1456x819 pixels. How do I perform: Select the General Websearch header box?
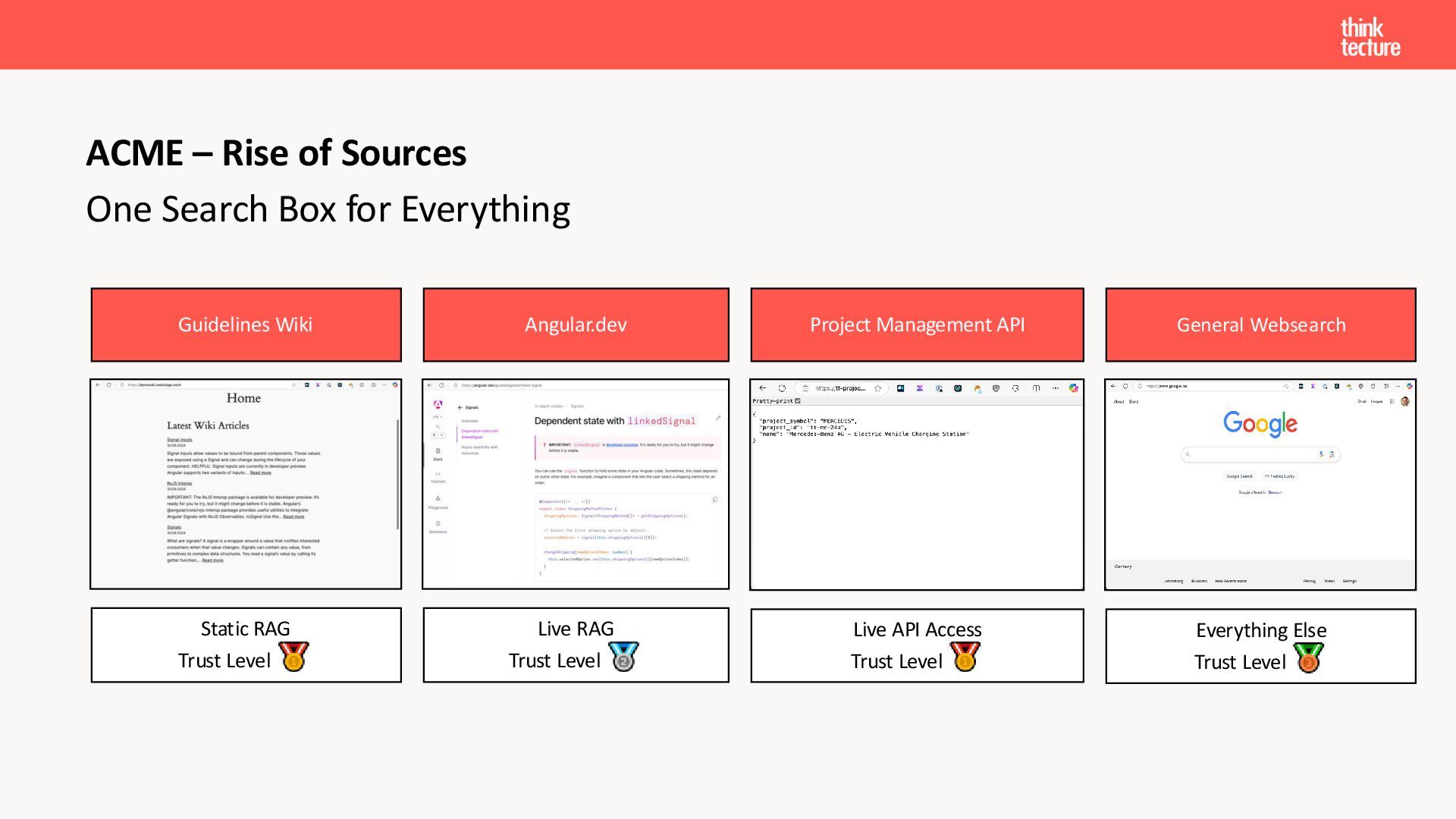point(1260,325)
